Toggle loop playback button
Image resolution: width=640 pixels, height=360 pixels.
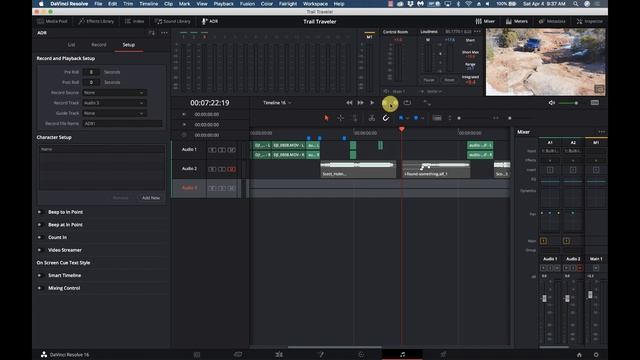click(x=407, y=103)
